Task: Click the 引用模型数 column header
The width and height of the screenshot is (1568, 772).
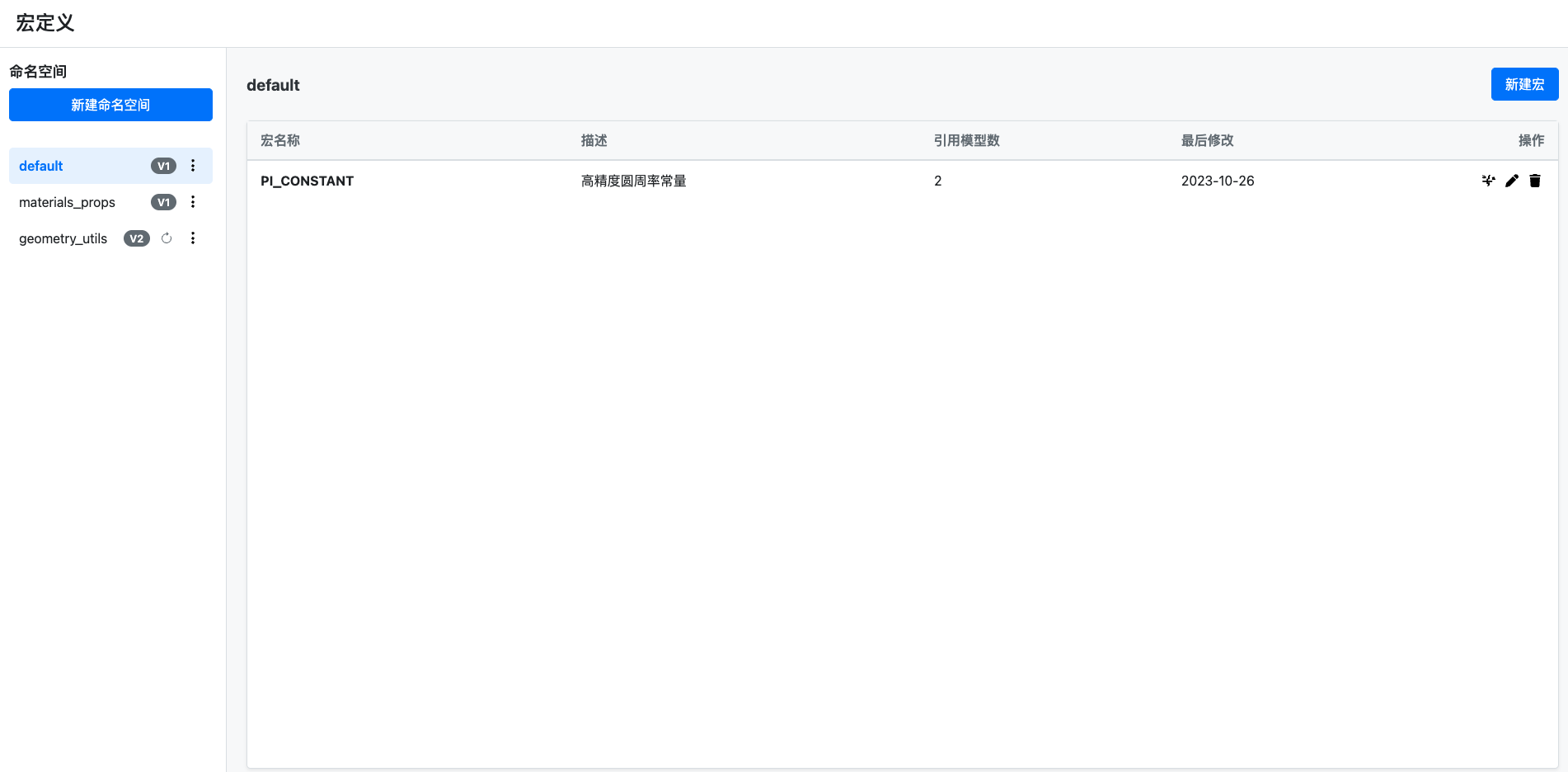Action: (966, 140)
